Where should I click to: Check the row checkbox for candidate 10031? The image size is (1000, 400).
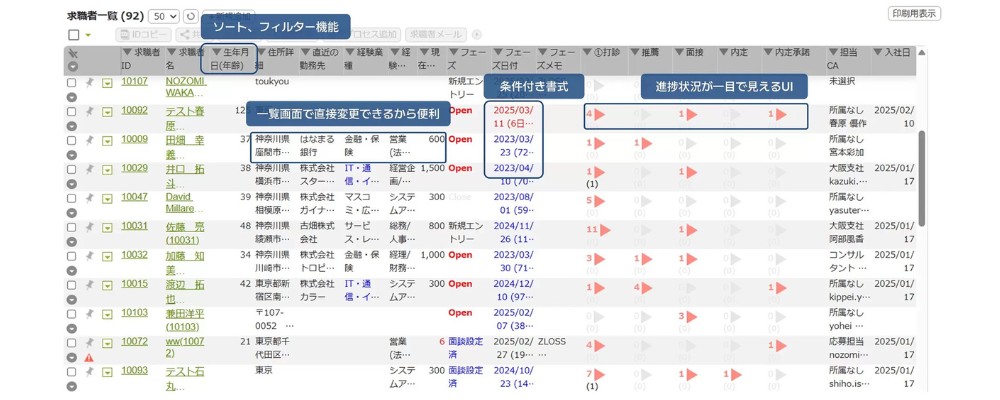pos(72,228)
